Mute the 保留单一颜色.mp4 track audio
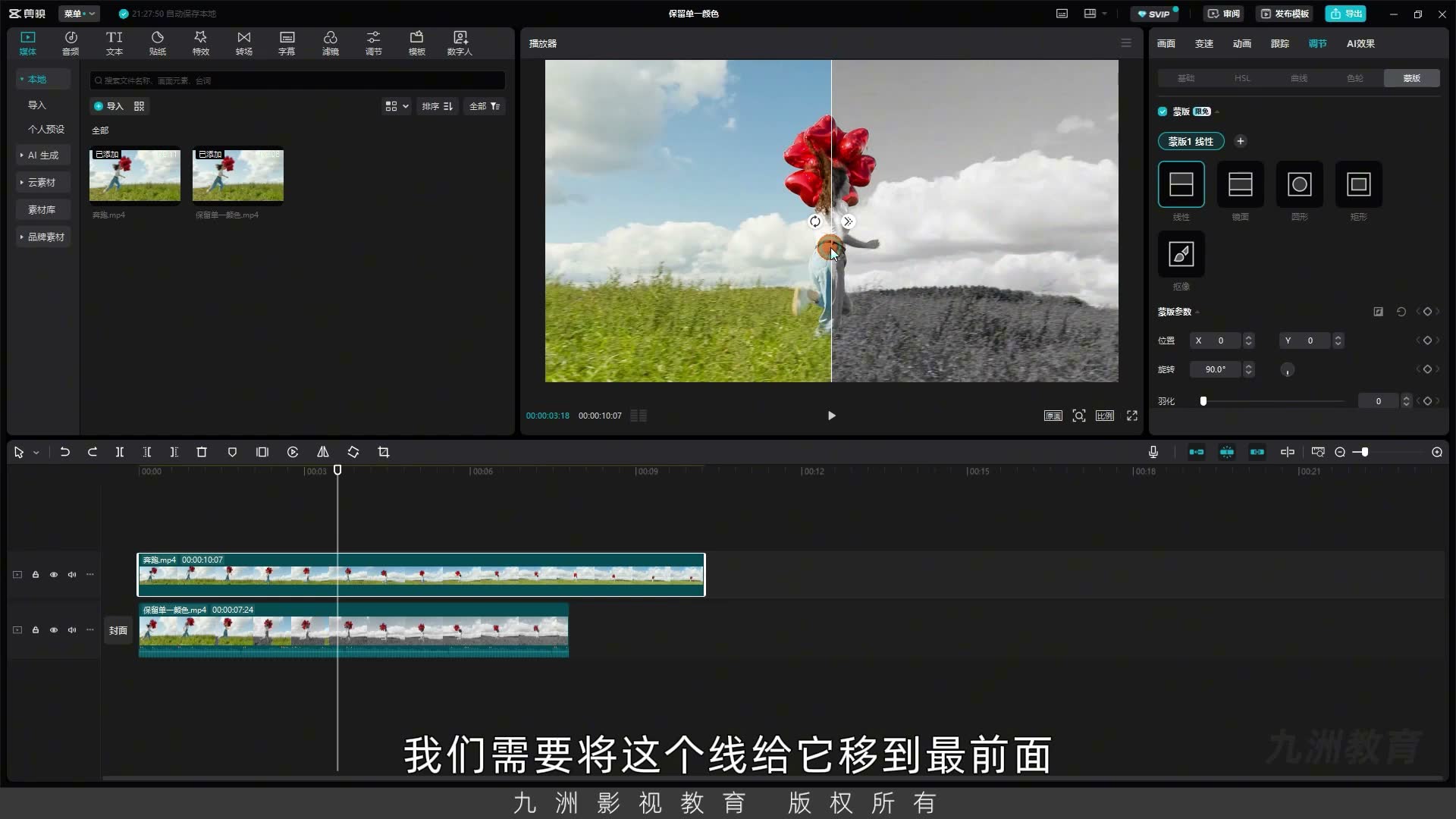Image resolution: width=1456 pixels, height=819 pixels. pos(72,630)
